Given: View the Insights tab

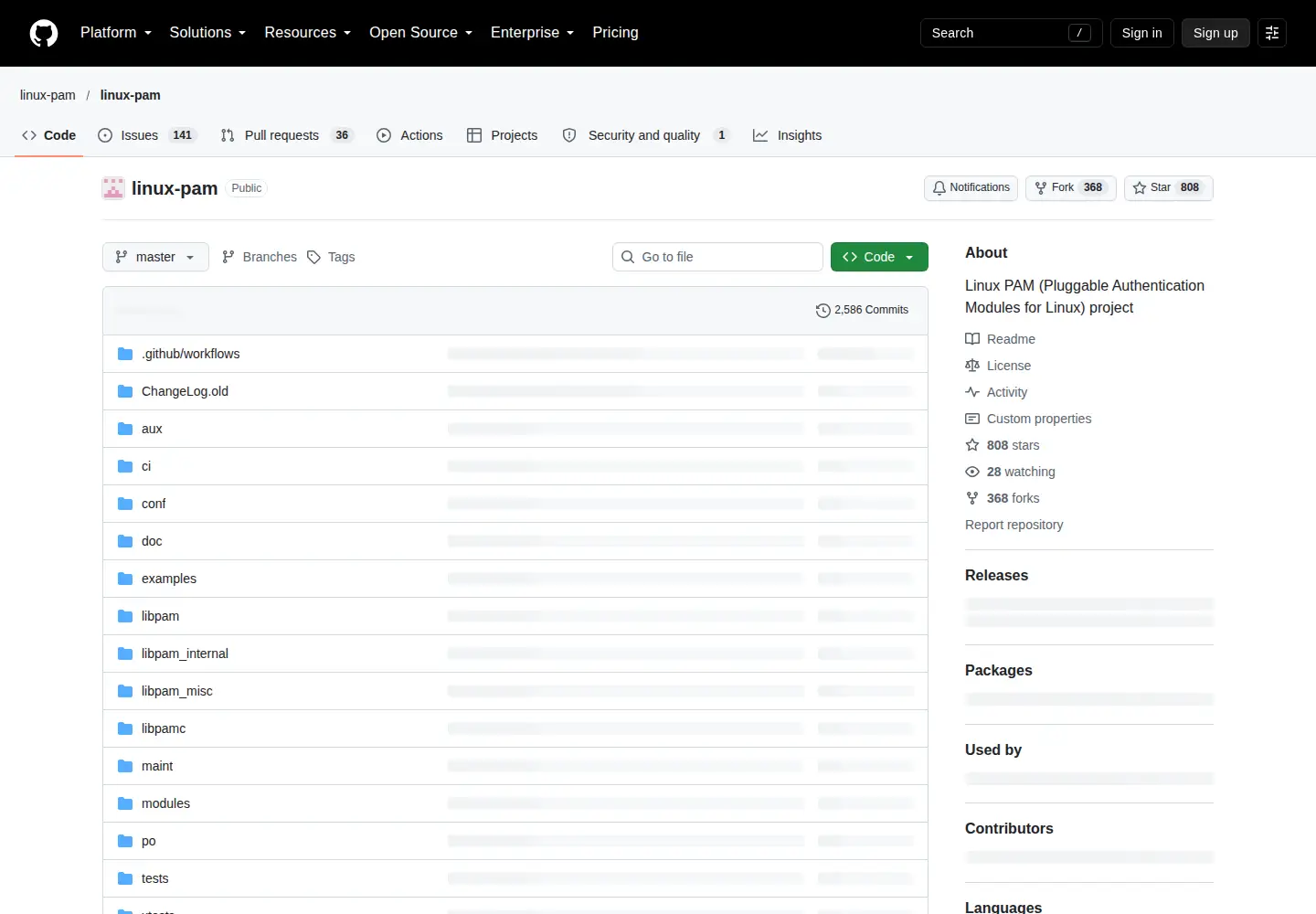Looking at the screenshot, I should [x=787, y=135].
